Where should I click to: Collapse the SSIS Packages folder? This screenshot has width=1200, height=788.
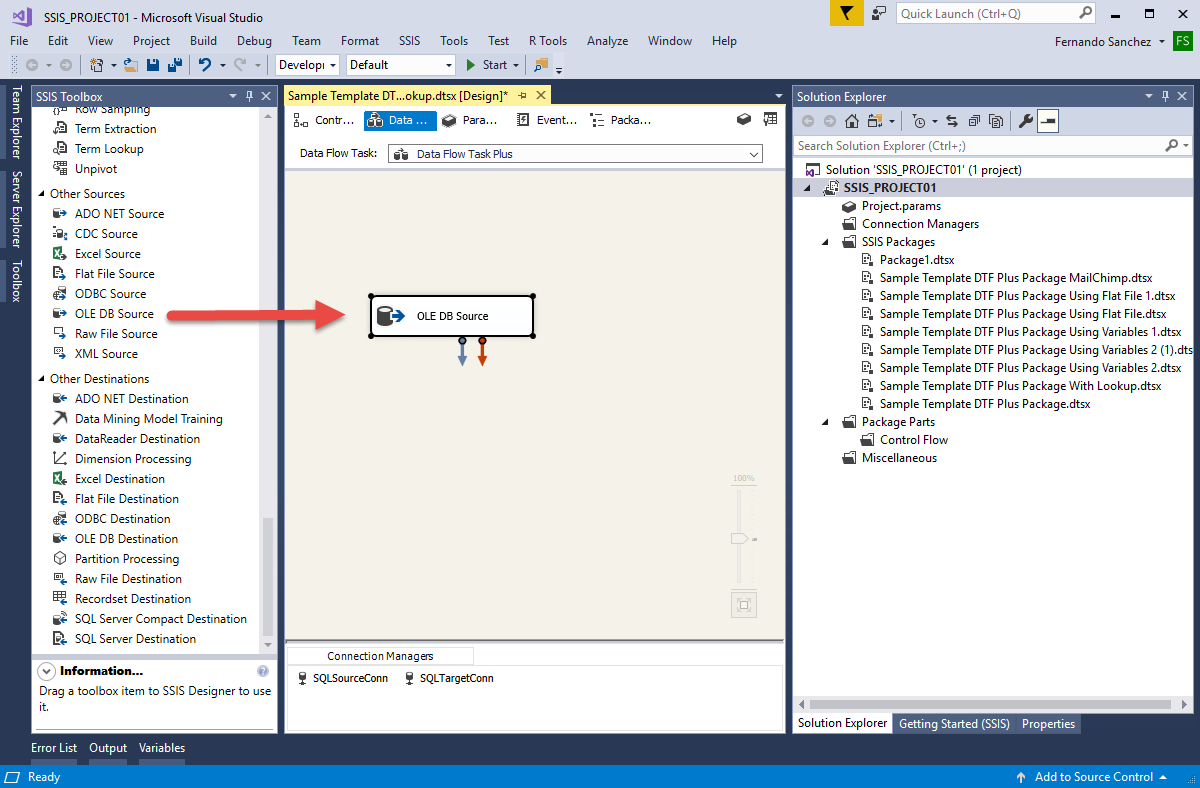(825, 242)
